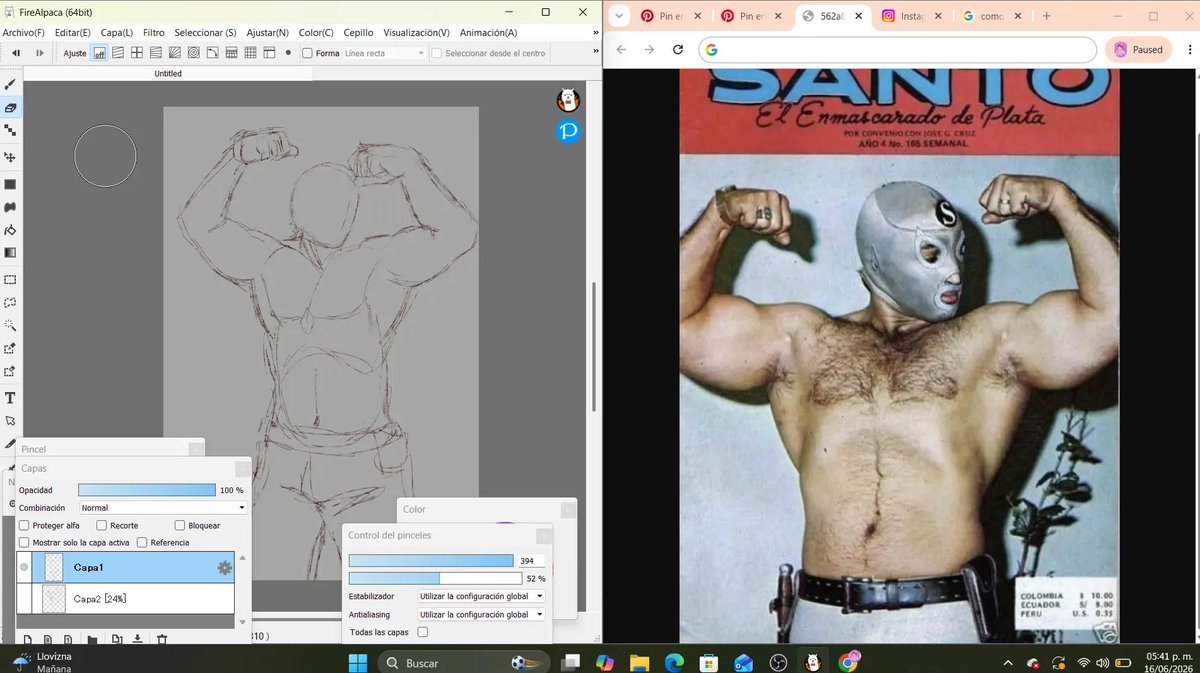Turn snap off with the off icon
1200x673 pixels.
point(100,53)
